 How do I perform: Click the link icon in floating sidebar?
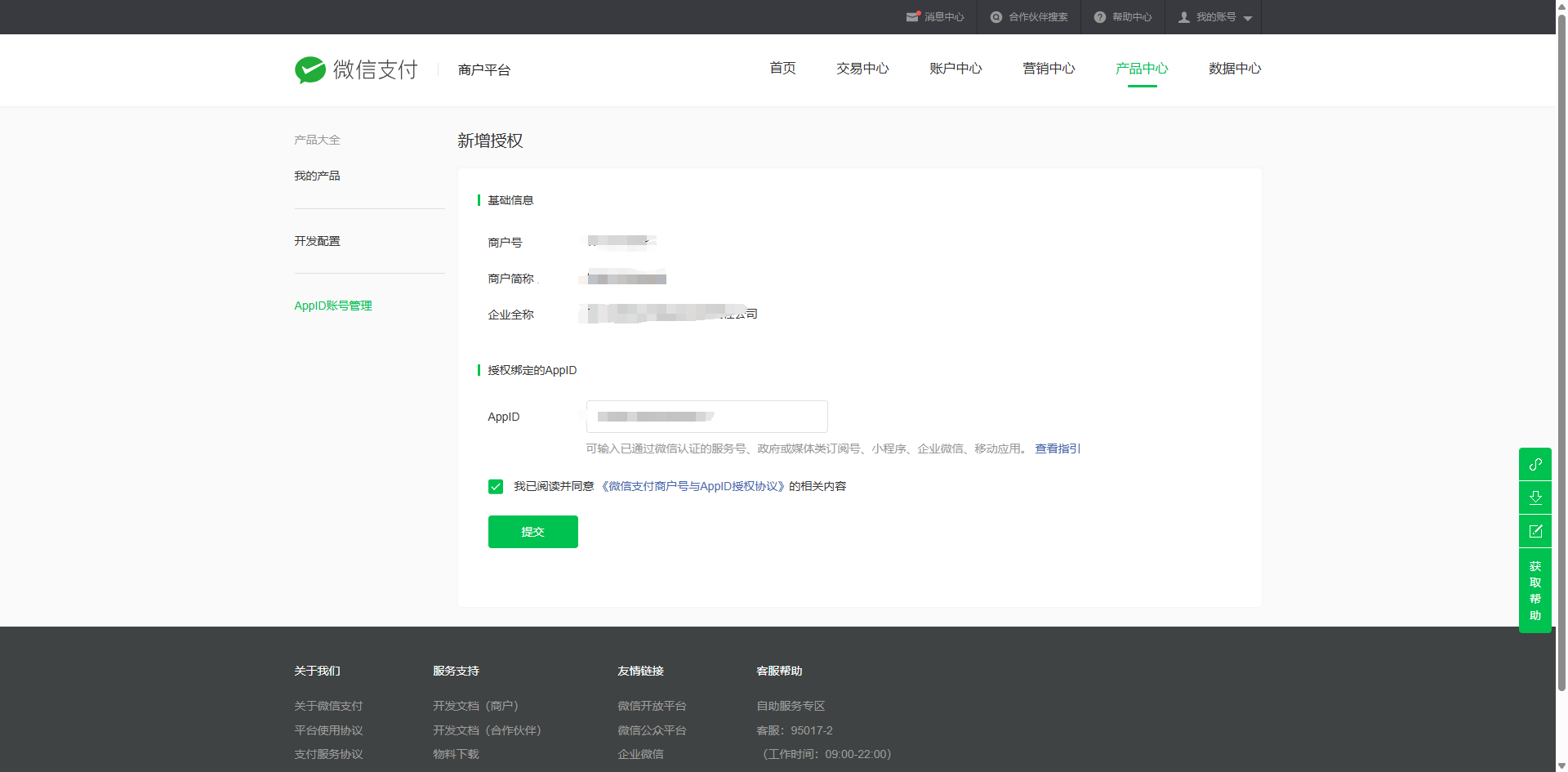[1535, 464]
